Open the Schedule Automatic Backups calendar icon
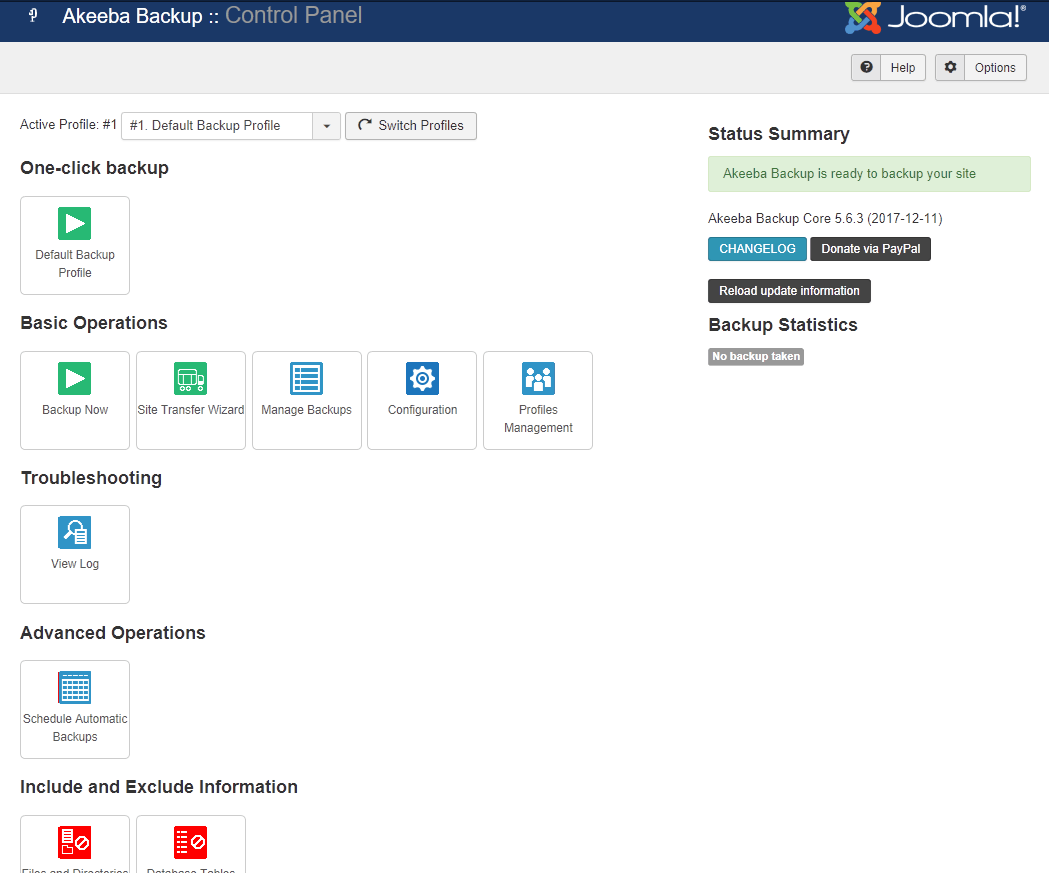The width and height of the screenshot is (1049, 873). pos(74,688)
